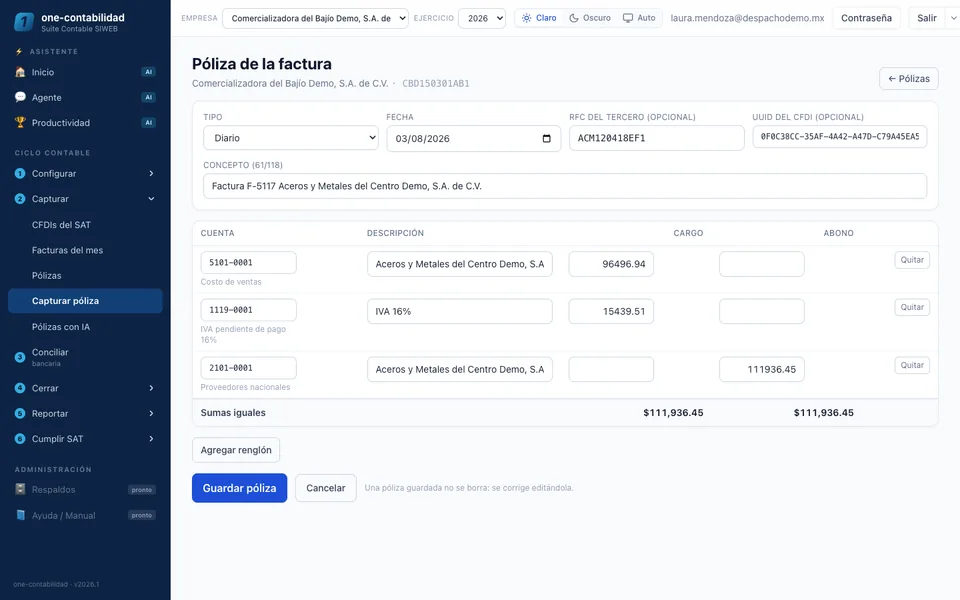Open Pólizas con IA menu item
Viewport: 960px width, 600px height.
[85, 326]
